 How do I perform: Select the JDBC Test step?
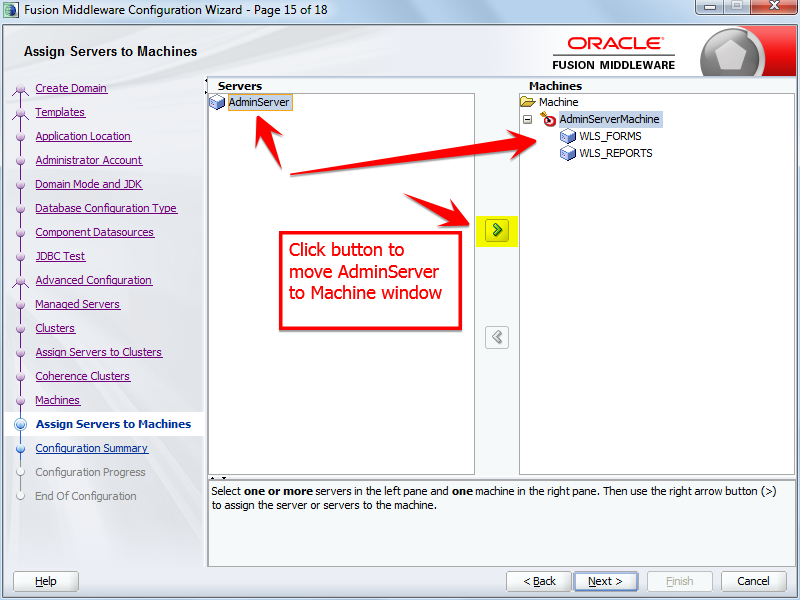click(60, 256)
